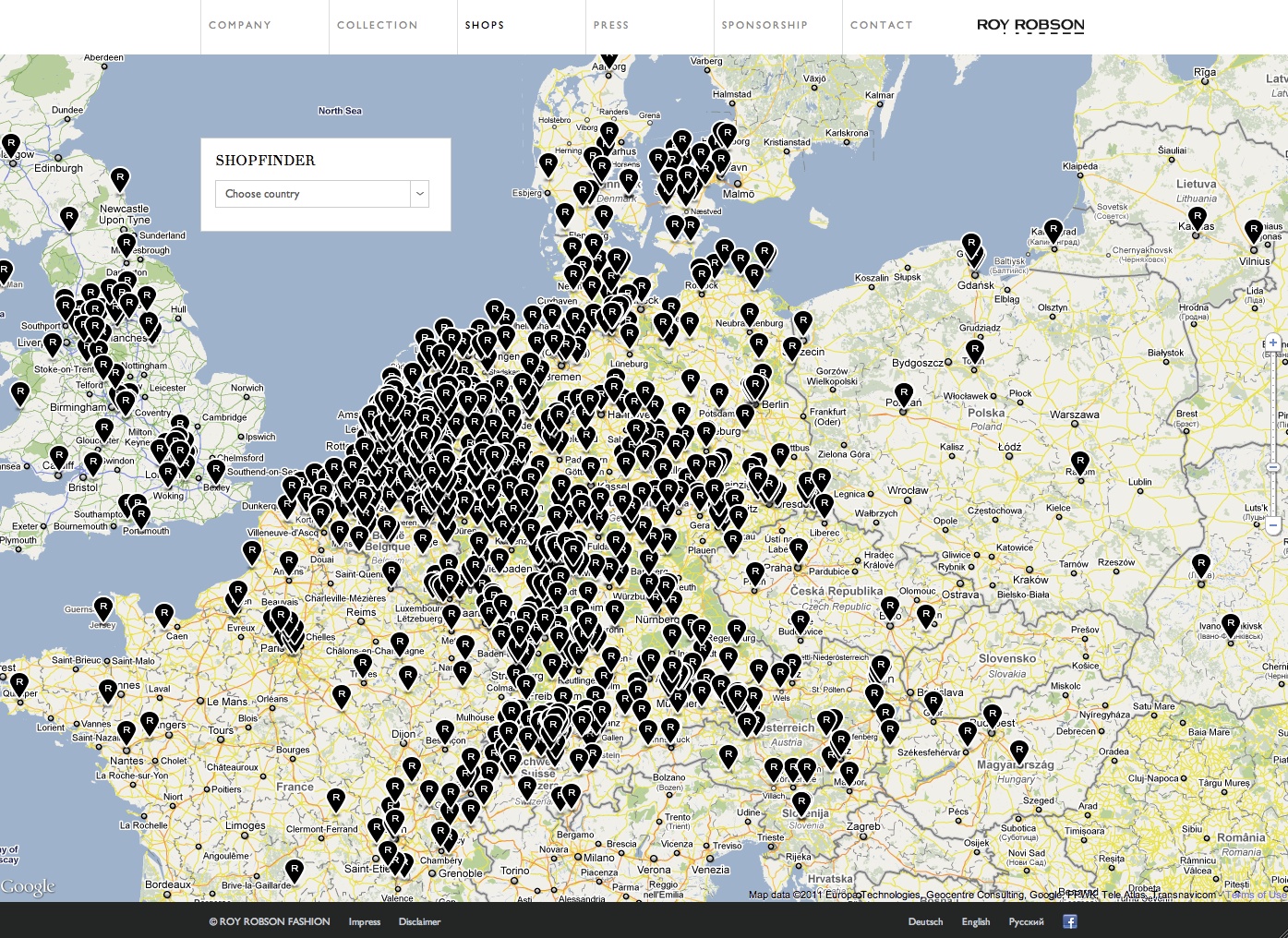Select the shop marker at Angers

150,723
